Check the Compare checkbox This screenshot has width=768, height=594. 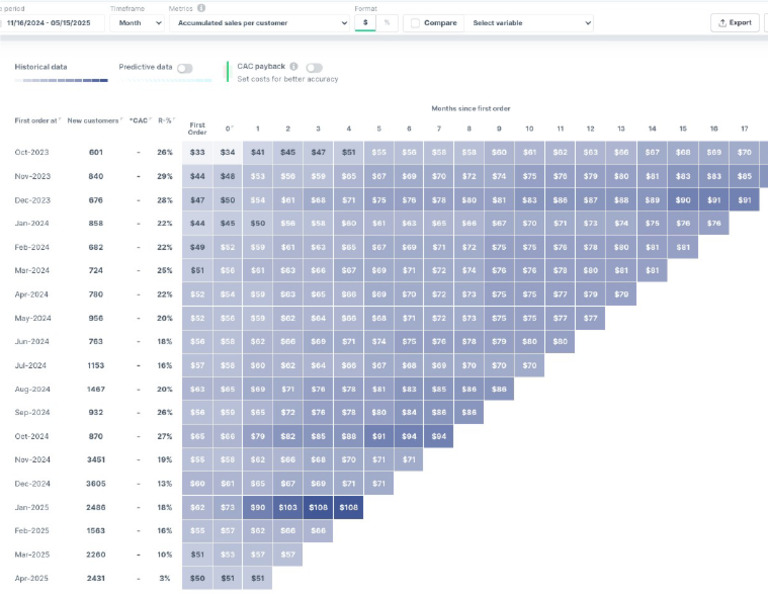[415, 23]
